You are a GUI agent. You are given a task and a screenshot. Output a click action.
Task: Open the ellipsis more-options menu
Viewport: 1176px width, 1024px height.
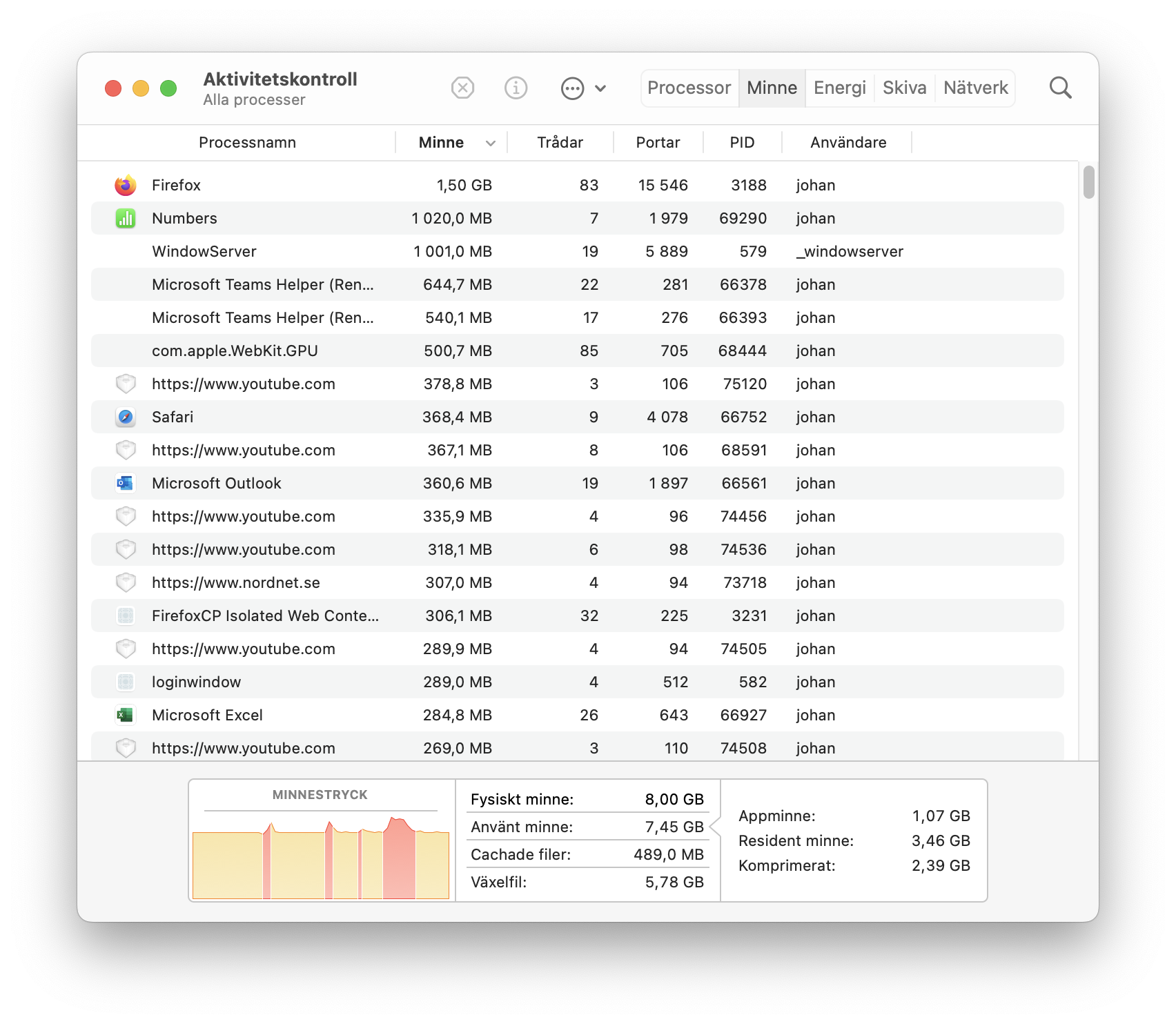(572, 88)
